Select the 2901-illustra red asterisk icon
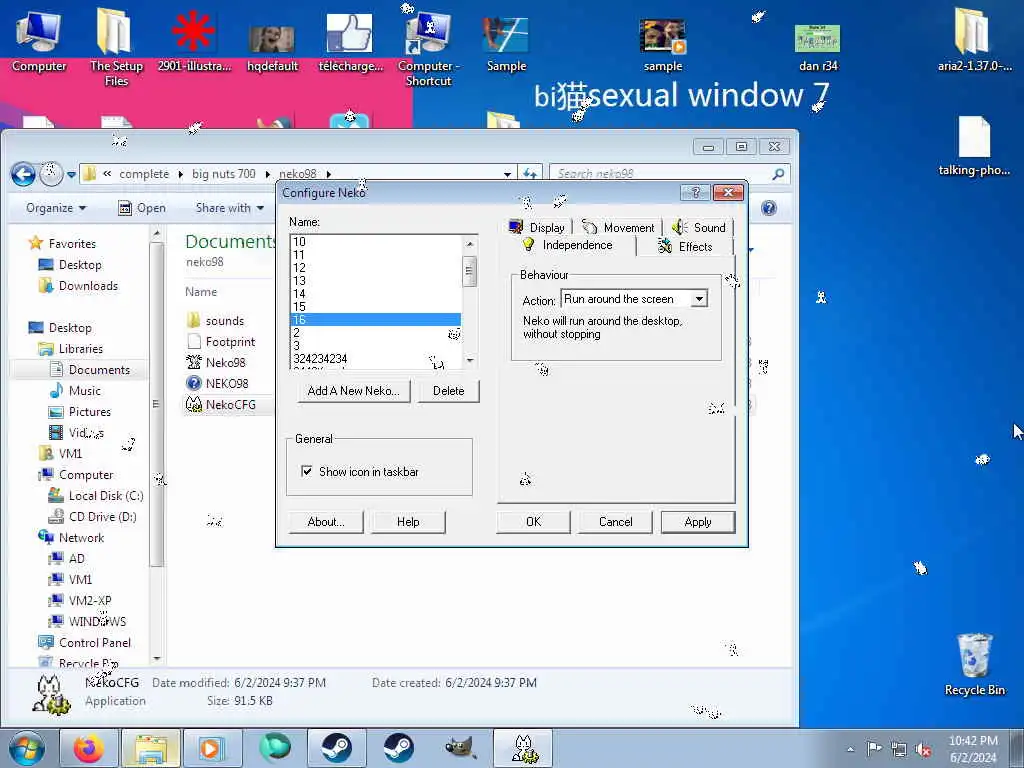Viewport: 1024px width, 768px height. coord(194,40)
